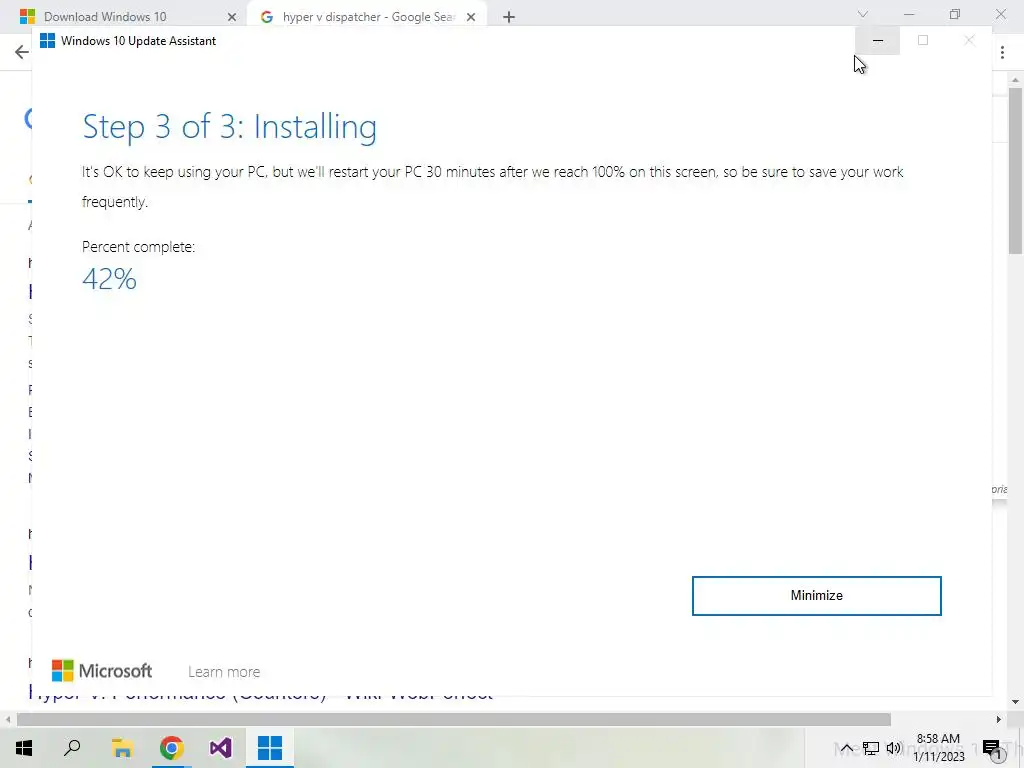
Task: Click the Windows logo in the Update Assistant title bar
Action: (x=48, y=40)
